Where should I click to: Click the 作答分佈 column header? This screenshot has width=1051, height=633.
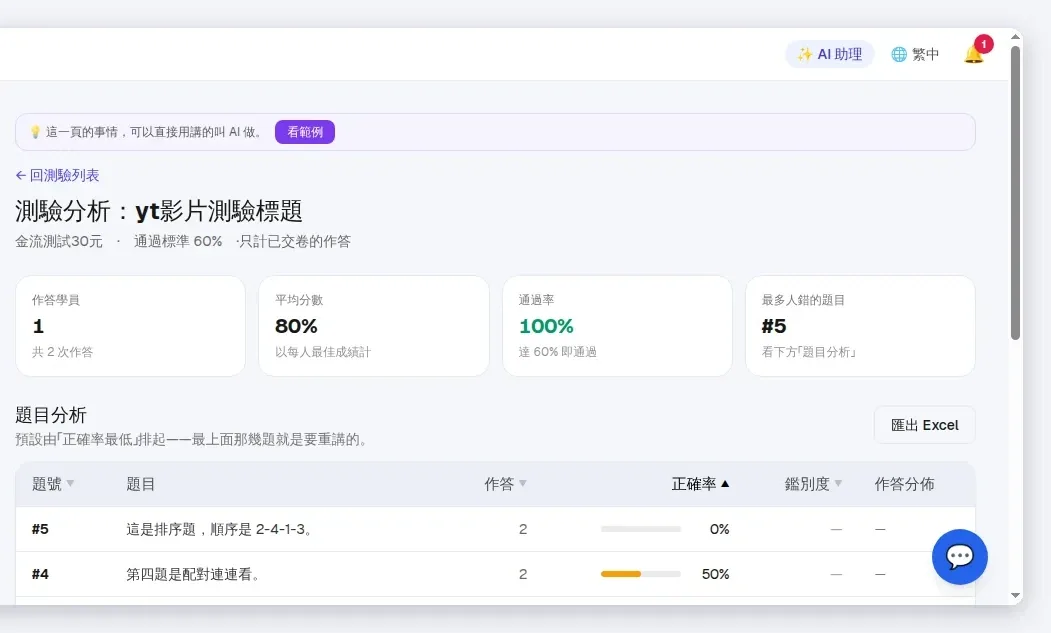pyautogui.click(x=904, y=484)
